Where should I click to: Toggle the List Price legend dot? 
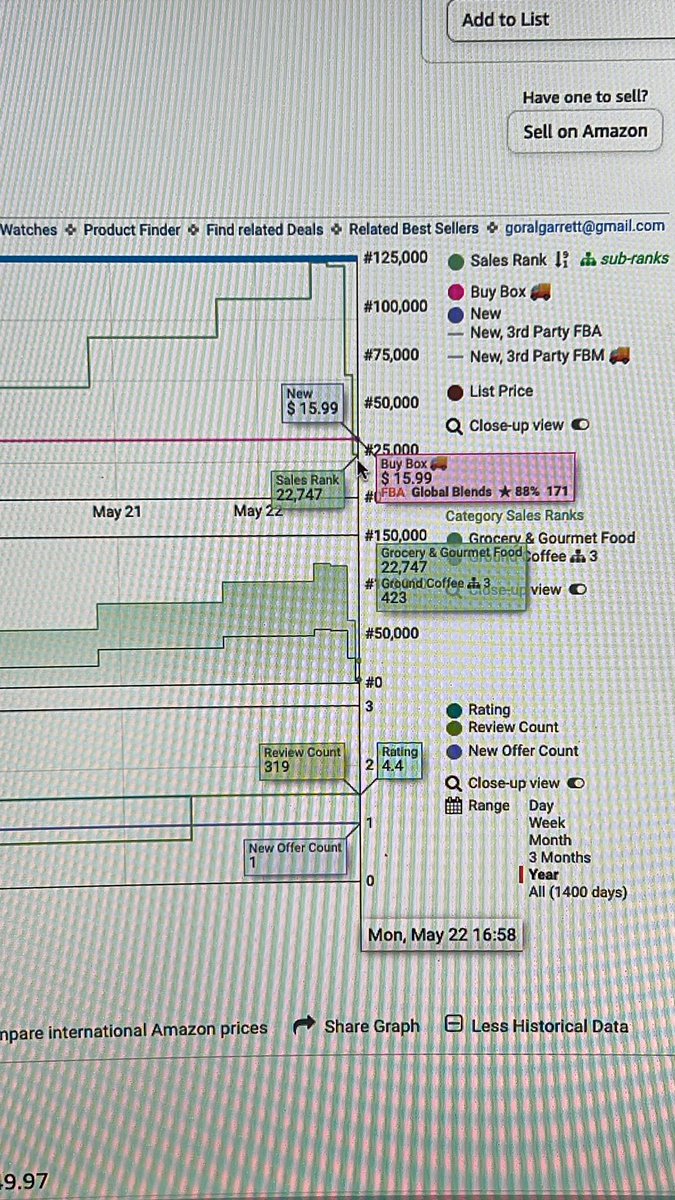coord(457,392)
